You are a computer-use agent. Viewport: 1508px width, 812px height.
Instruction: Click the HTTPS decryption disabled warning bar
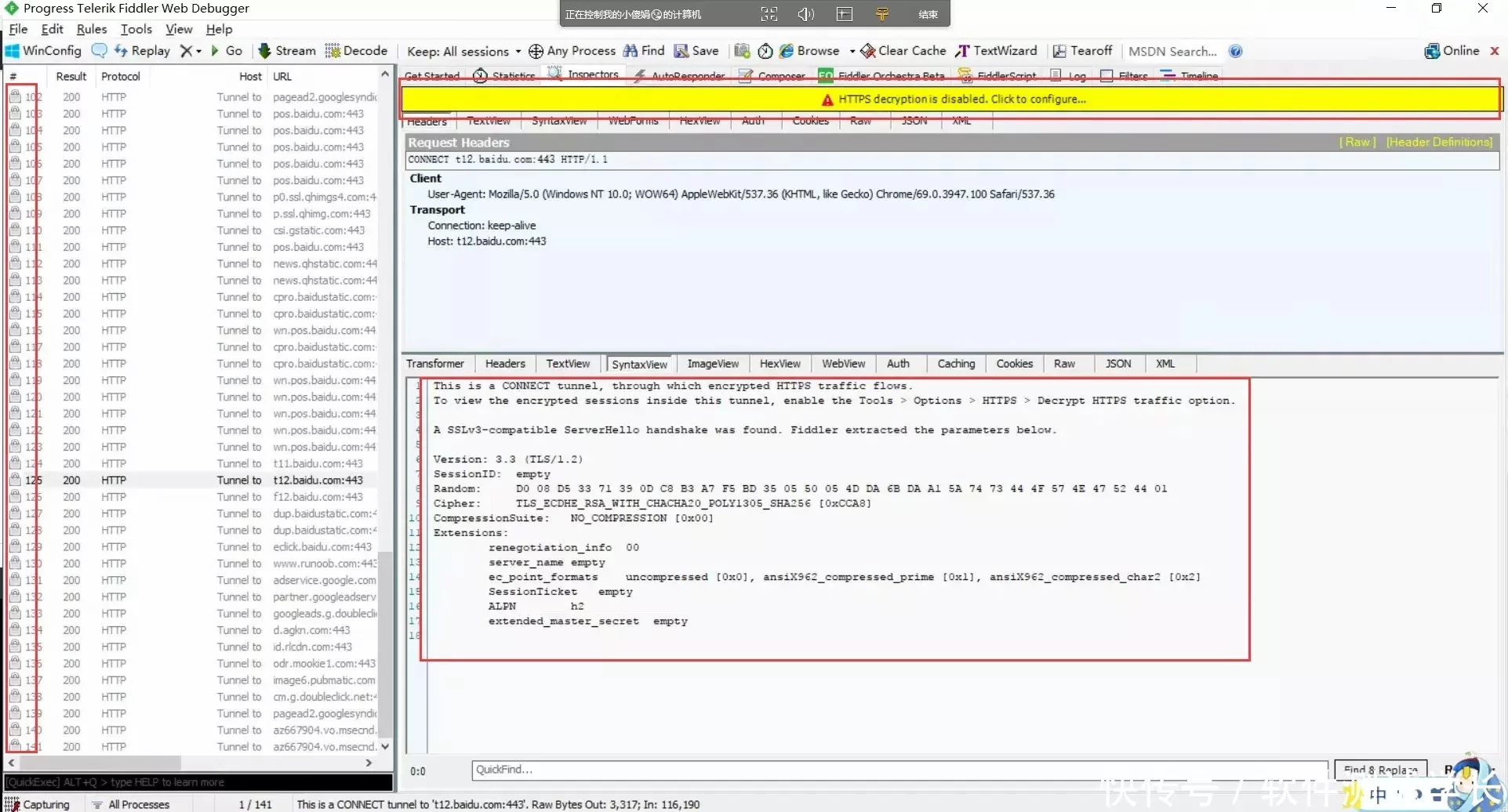pyautogui.click(x=951, y=100)
